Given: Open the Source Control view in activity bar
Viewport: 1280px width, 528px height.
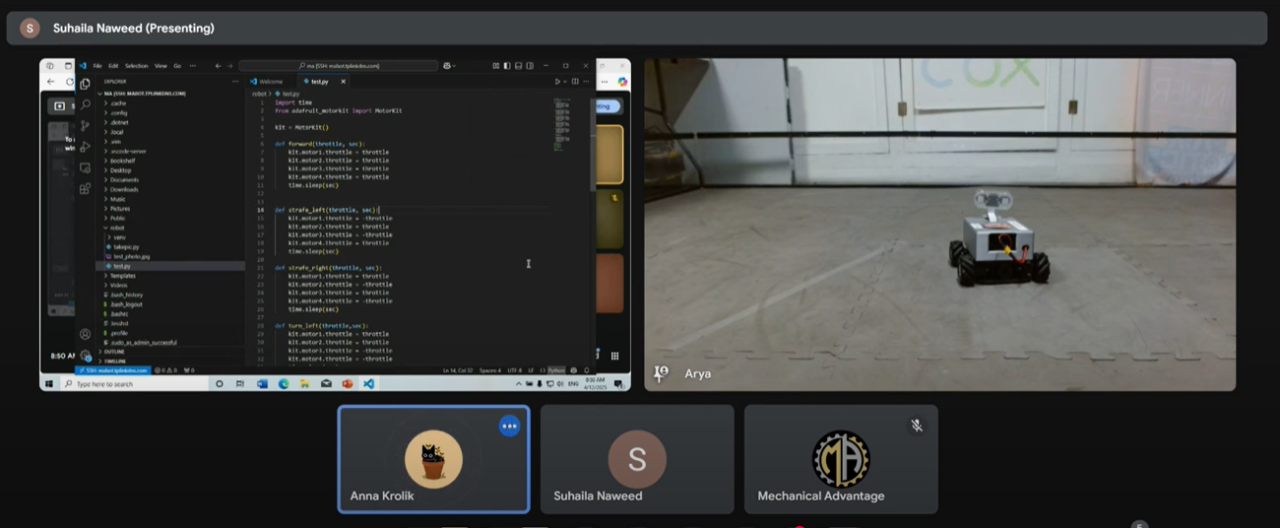Looking at the screenshot, I should (x=85, y=125).
